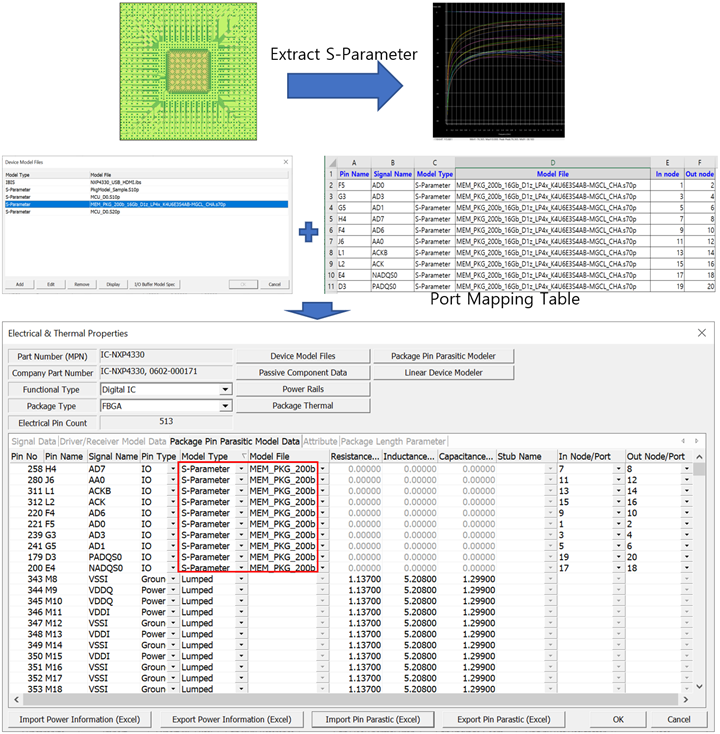Image resolution: width=720 pixels, height=734 pixels.
Task: Open Pin Type dropdown for pin M8
Action: pyautogui.click(x=174, y=579)
